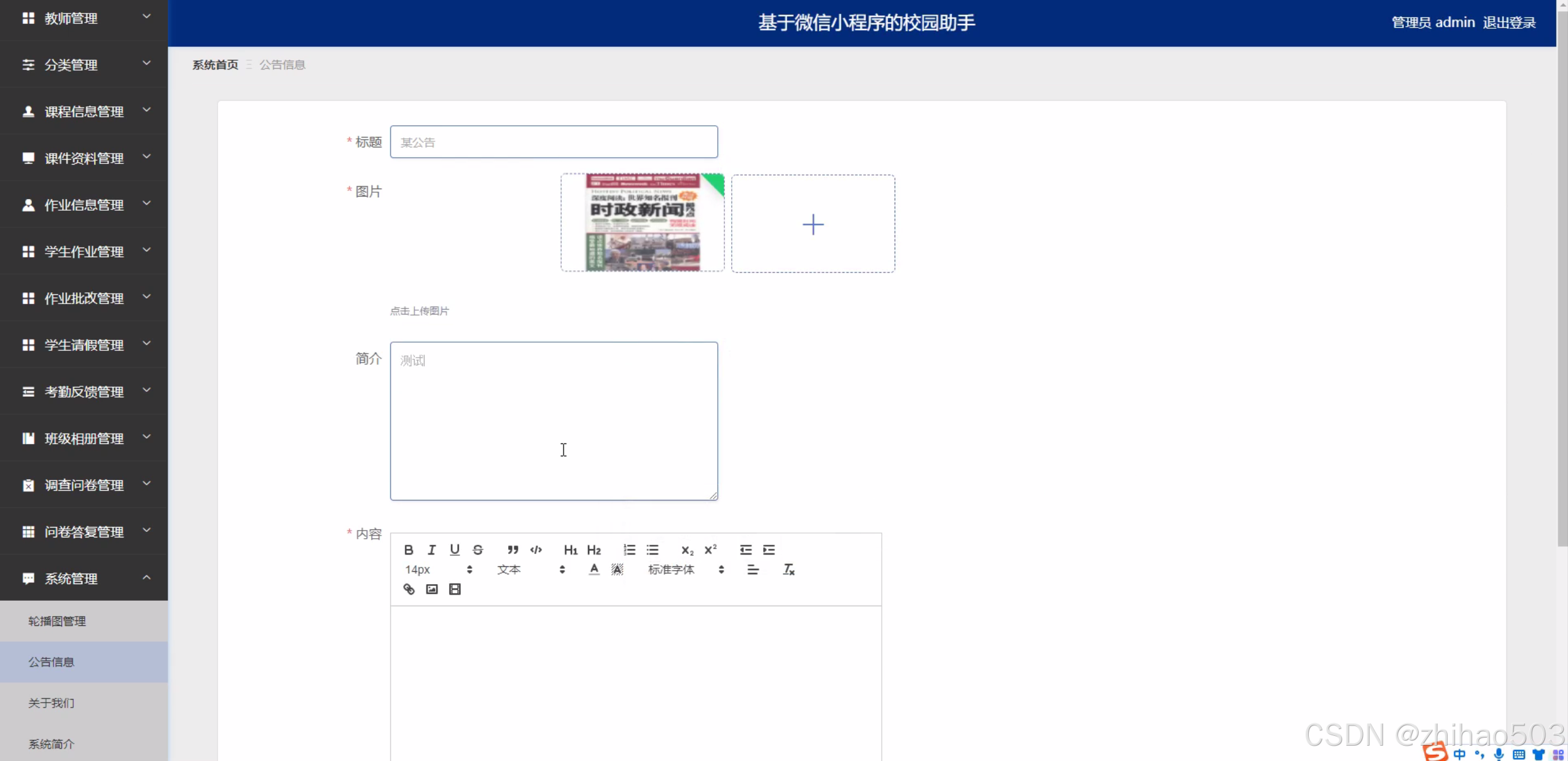The height and width of the screenshot is (761, 1568).
Task: Click 退出登录 to log out
Action: coord(1509,23)
